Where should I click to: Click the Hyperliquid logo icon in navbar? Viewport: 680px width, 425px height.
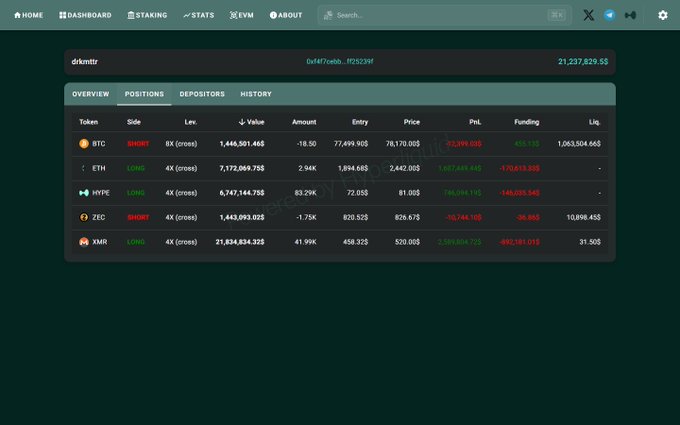coord(630,15)
